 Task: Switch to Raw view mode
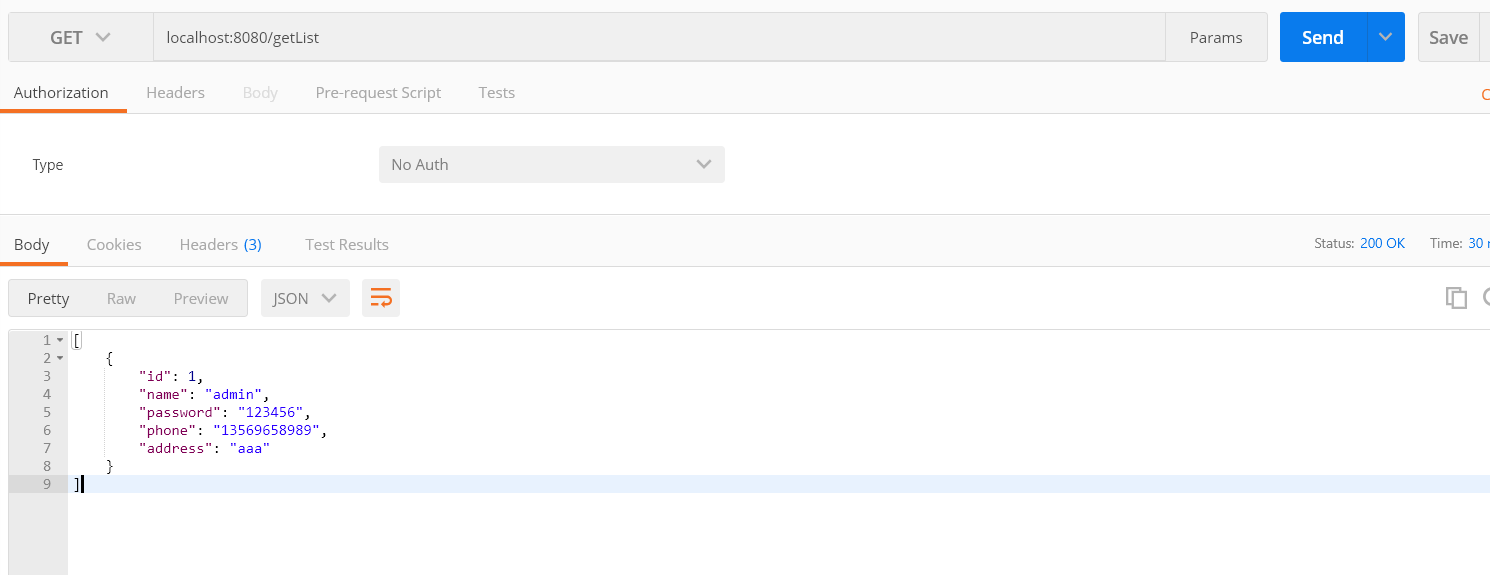point(121,298)
